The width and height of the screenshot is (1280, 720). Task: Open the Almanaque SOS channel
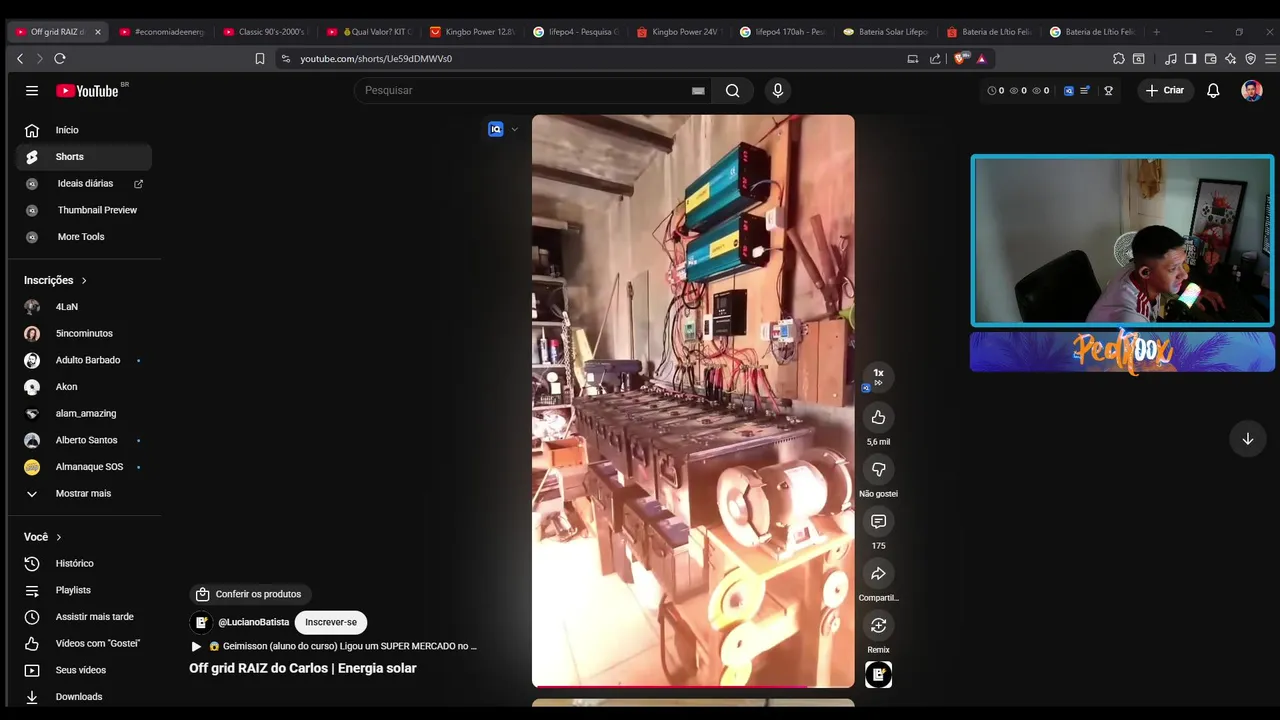pyautogui.click(x=83, y=467)
